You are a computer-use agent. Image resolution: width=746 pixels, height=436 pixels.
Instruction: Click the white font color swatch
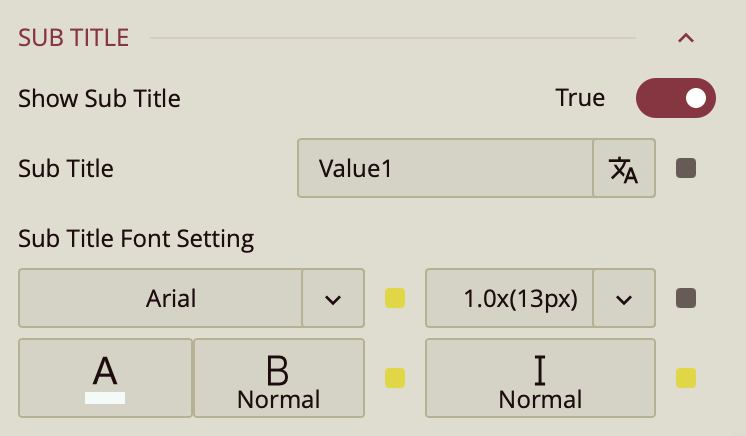105,397
